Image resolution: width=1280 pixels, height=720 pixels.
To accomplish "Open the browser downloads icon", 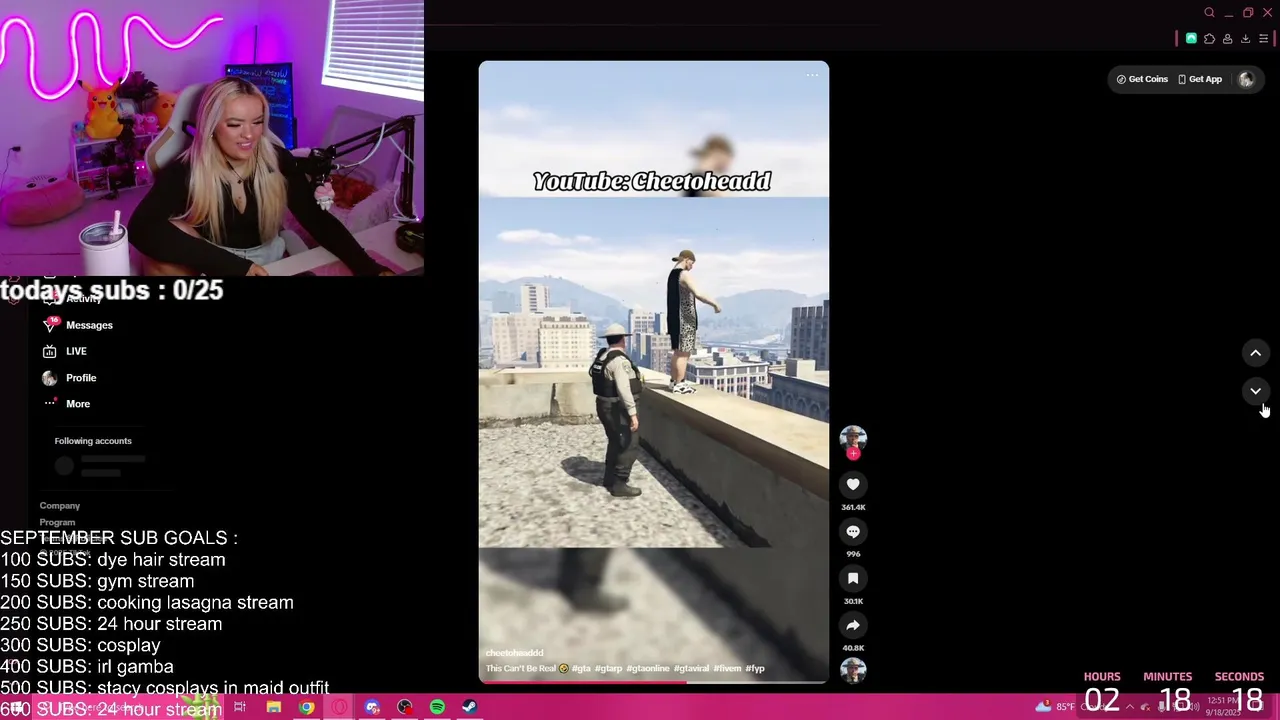I will point(1245,39).
